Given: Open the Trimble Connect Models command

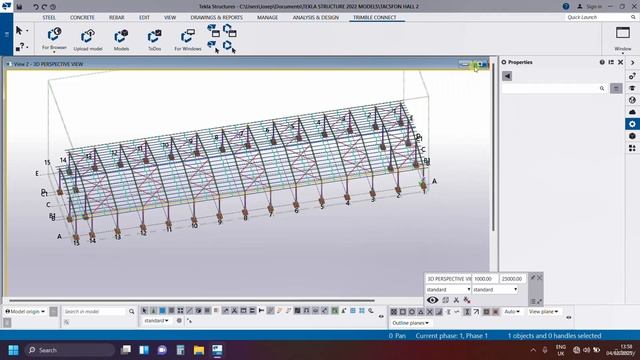Looking at the screenshot, I should coord(121,39).
